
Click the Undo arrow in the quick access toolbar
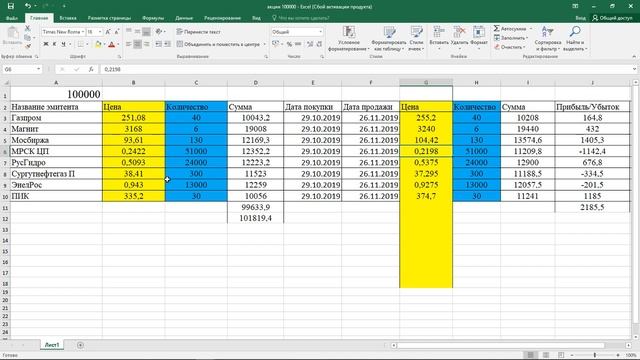click(28, 6)
